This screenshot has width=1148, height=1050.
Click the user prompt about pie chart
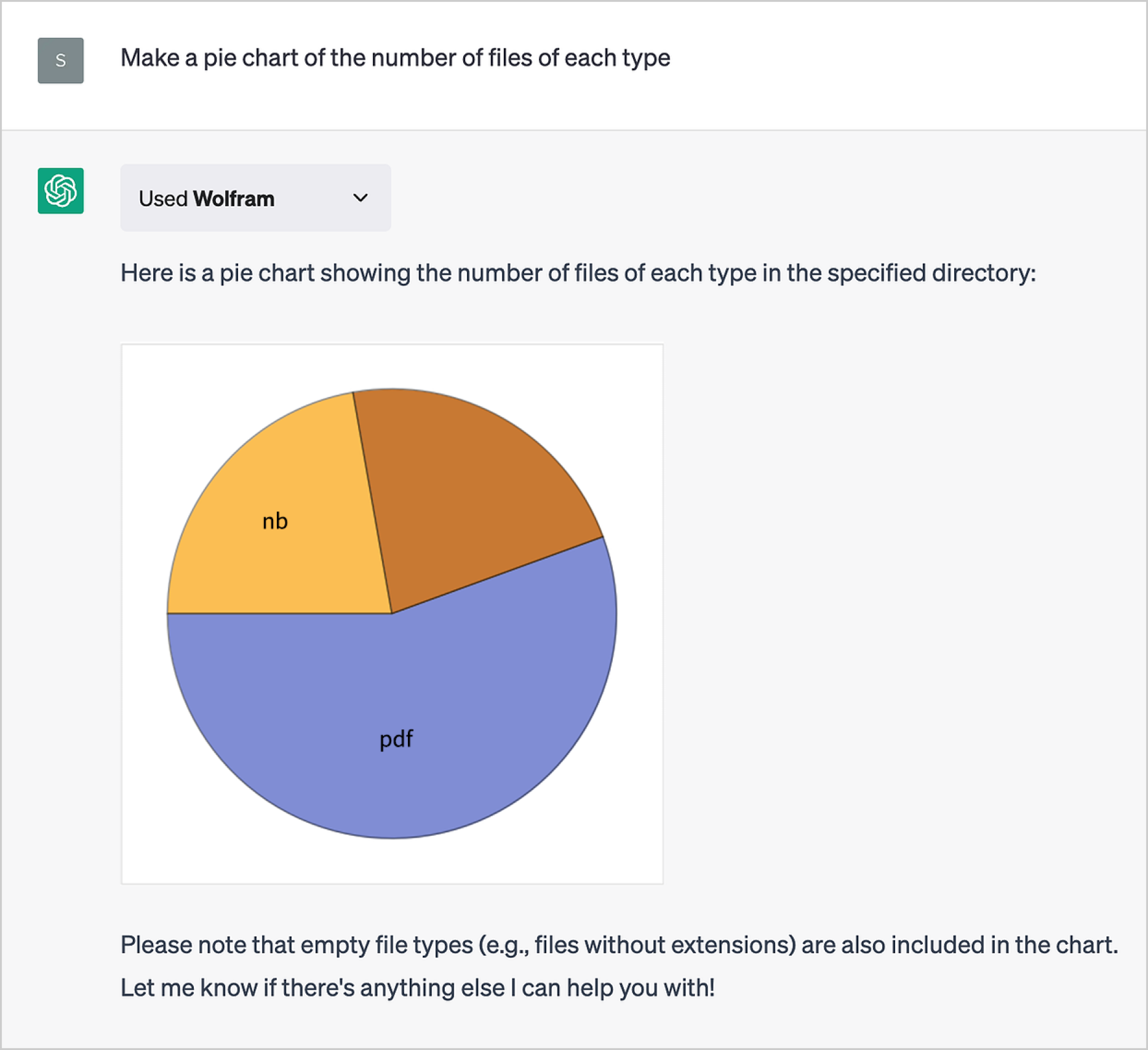395,58
